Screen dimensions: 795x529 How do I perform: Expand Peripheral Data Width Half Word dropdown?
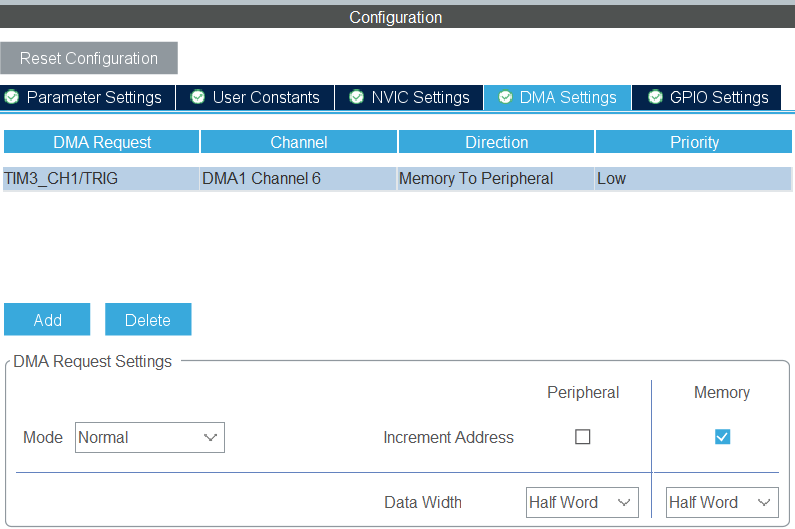click(582, 502)
